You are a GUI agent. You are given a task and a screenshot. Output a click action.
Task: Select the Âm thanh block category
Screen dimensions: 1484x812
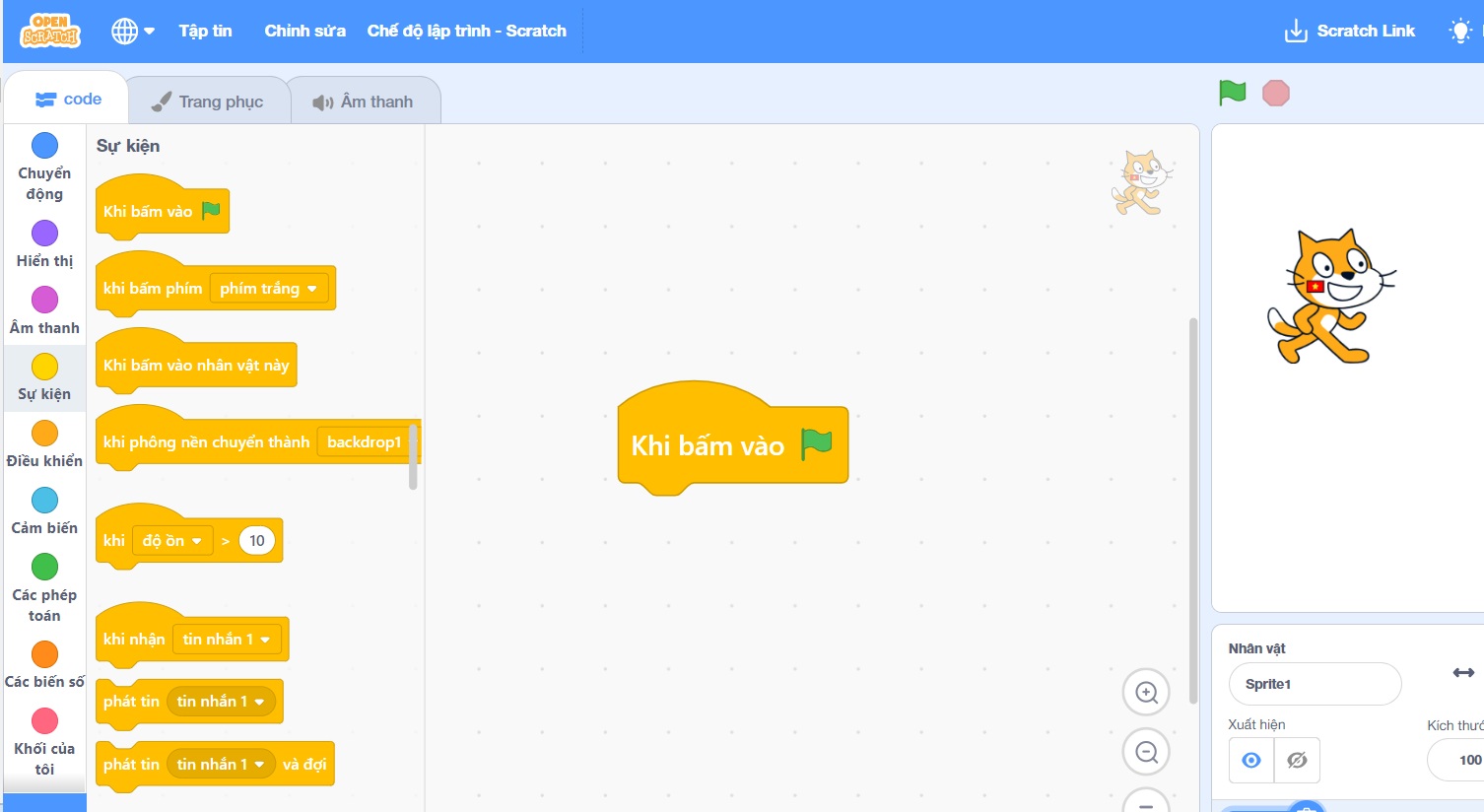click(44, 311)
